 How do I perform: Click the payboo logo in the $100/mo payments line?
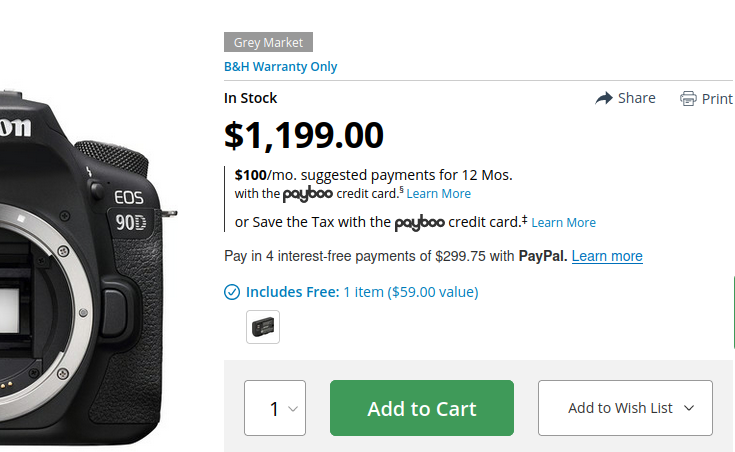click(x=314, y=194)
